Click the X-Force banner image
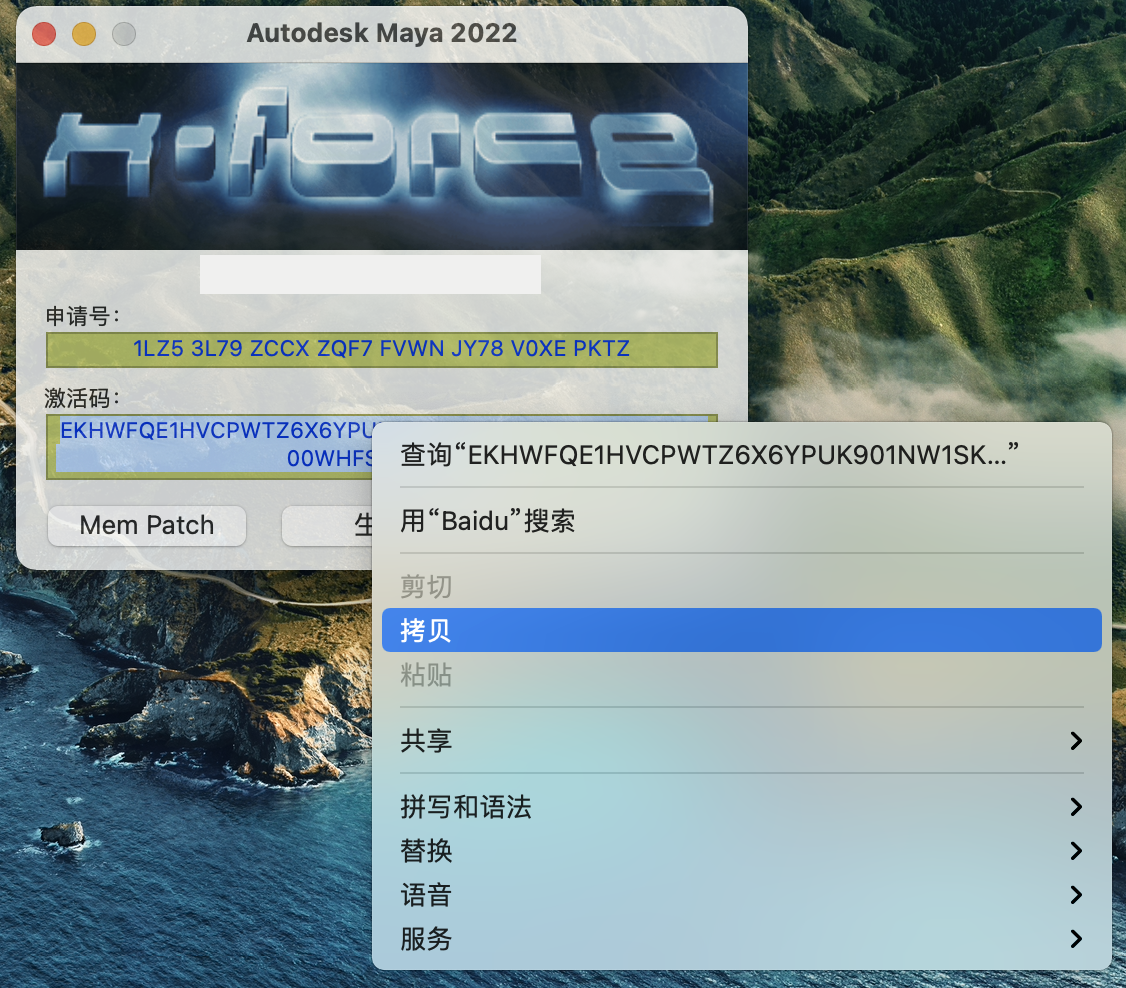Viewport: 1126px width, 988px height. pos(381,156)
